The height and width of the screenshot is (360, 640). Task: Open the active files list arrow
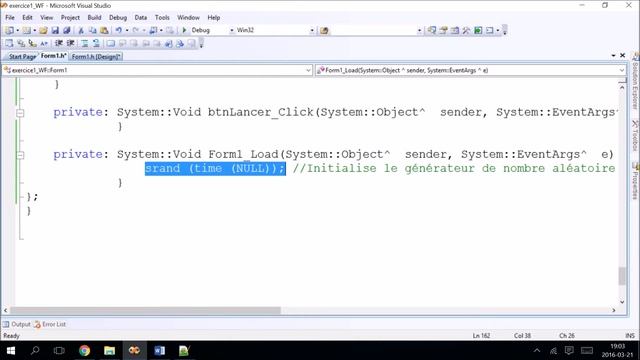coord(613,56)
